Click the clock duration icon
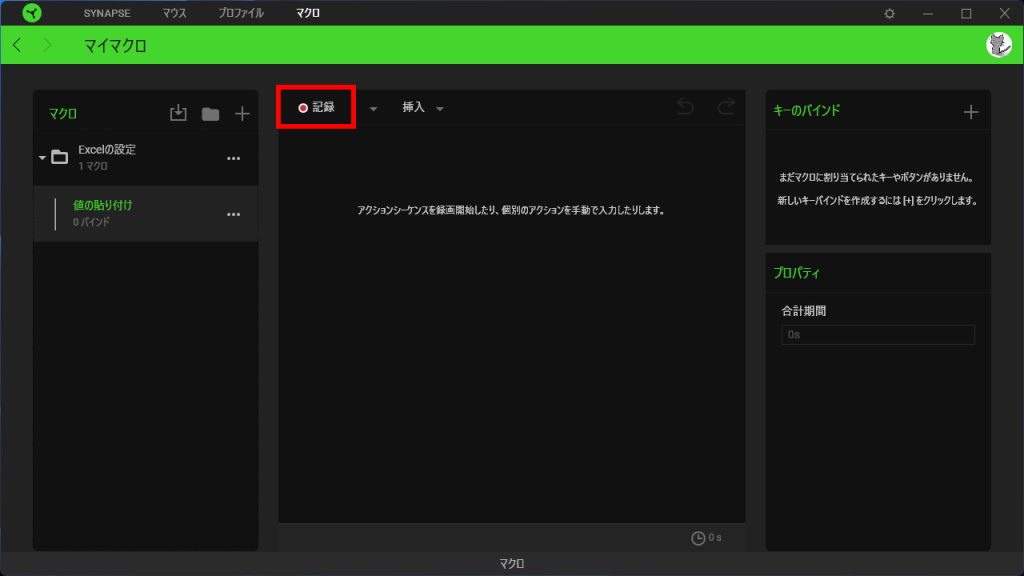The height and width of the screenshot is (576, 1024). (698, 538)
